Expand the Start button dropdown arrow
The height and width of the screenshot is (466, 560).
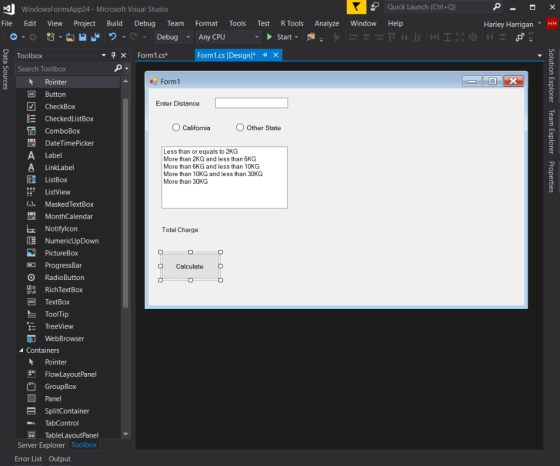pyautogui.click(x=296, y=37)
